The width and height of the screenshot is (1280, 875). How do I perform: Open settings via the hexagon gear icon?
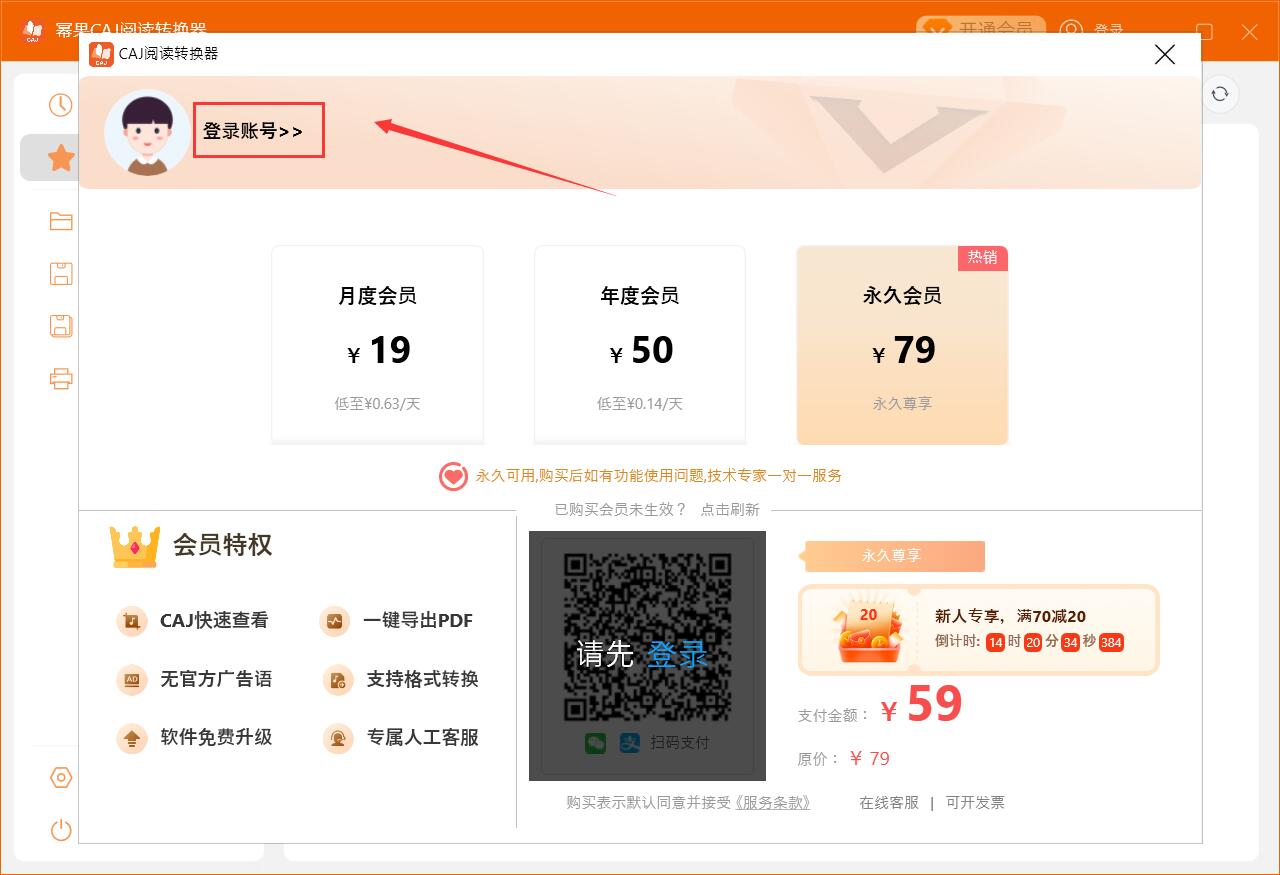tap(60, 777)
